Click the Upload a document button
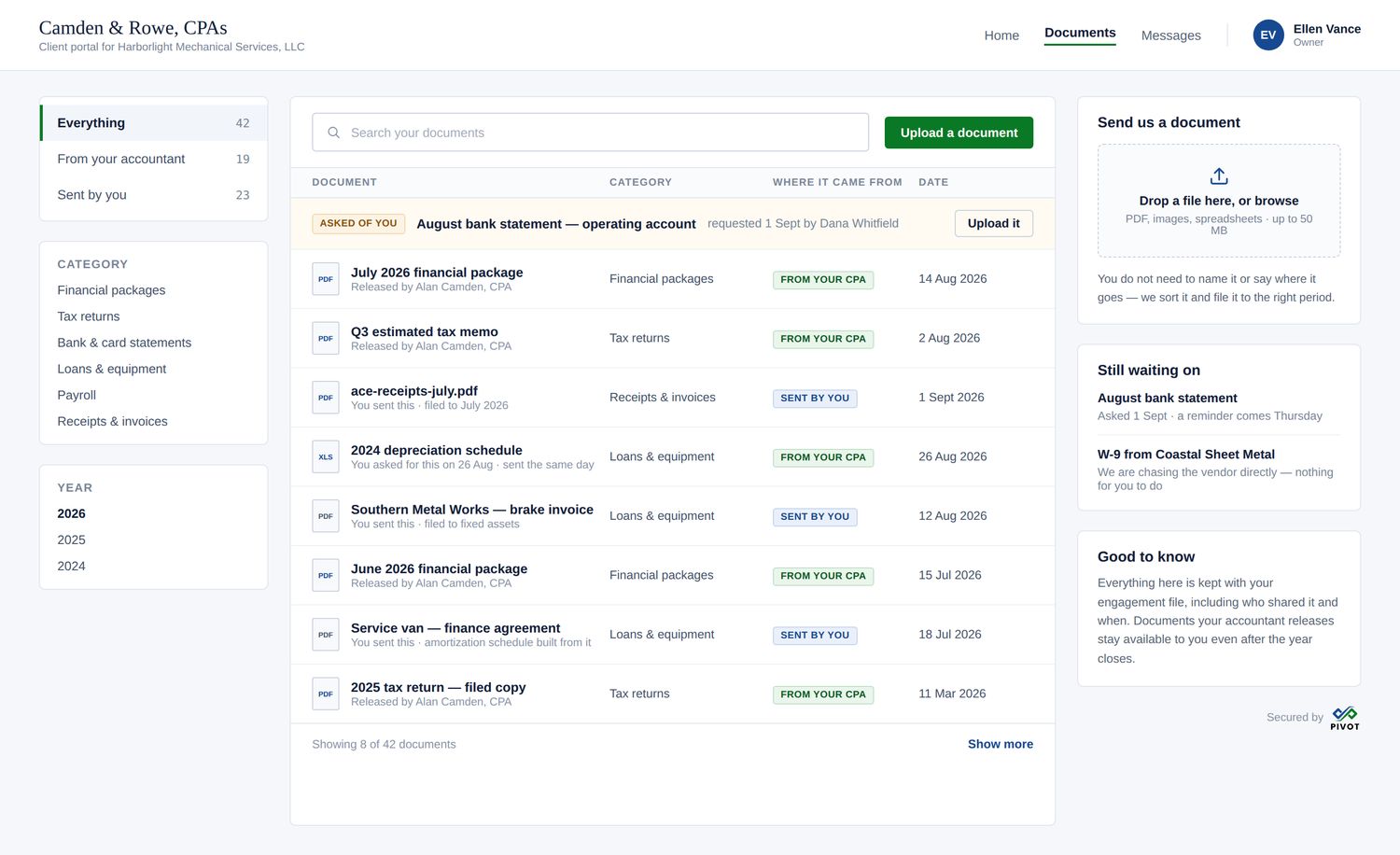 [959, 133]
